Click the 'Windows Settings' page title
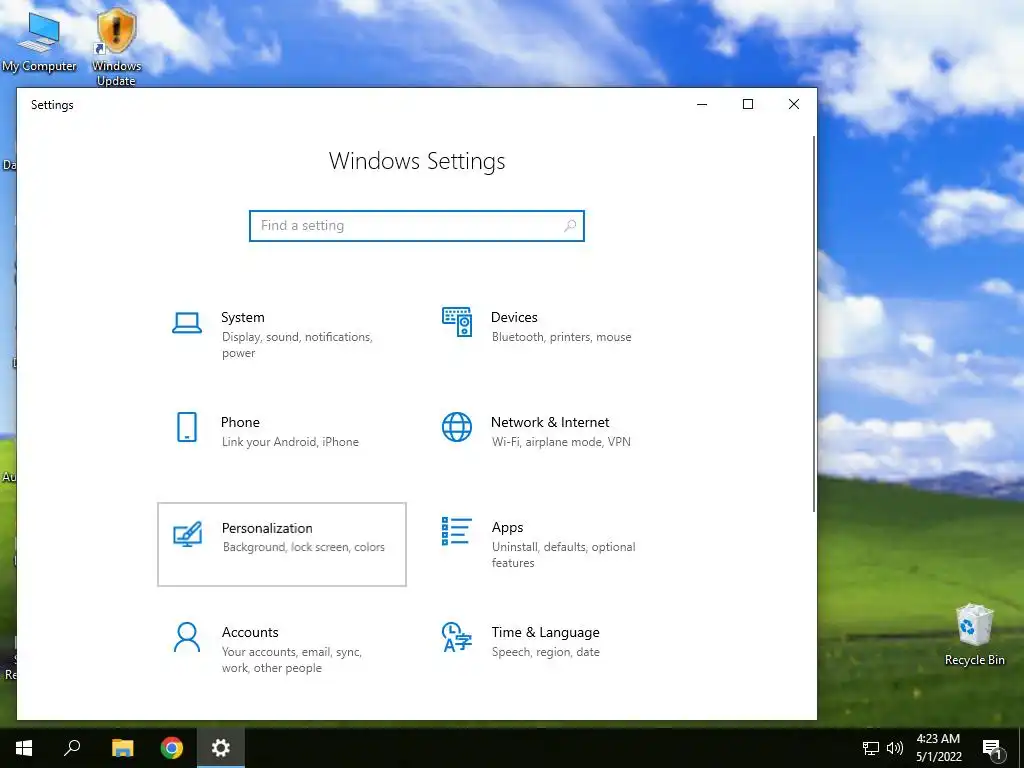The height and width of the screenshot is (768, 1024). pos(417,161)
